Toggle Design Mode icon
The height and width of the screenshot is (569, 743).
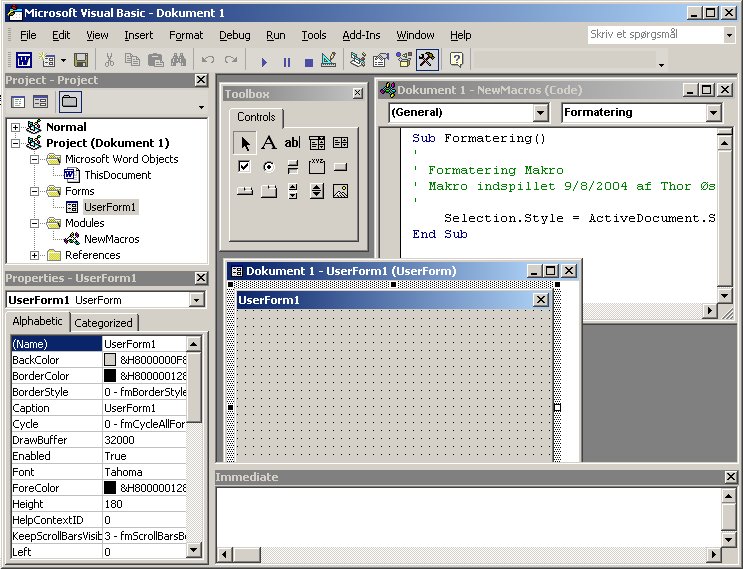[329, 60]
